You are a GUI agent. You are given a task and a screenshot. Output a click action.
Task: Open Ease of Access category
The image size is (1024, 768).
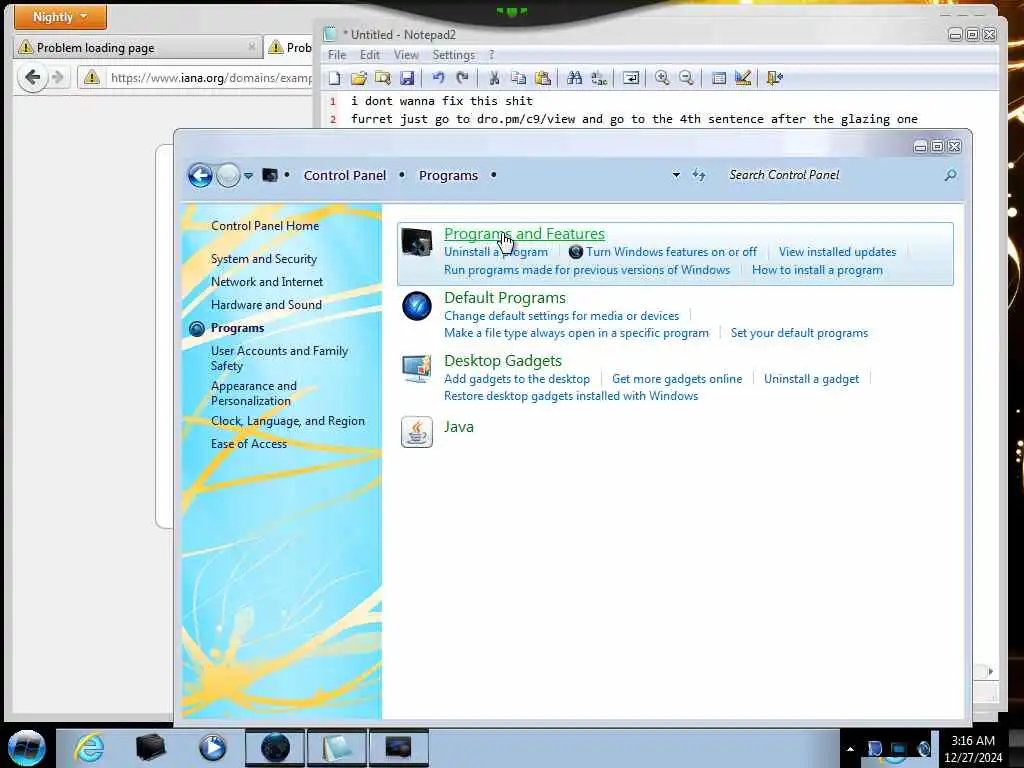pyautogui.click(x=249, y=444)
